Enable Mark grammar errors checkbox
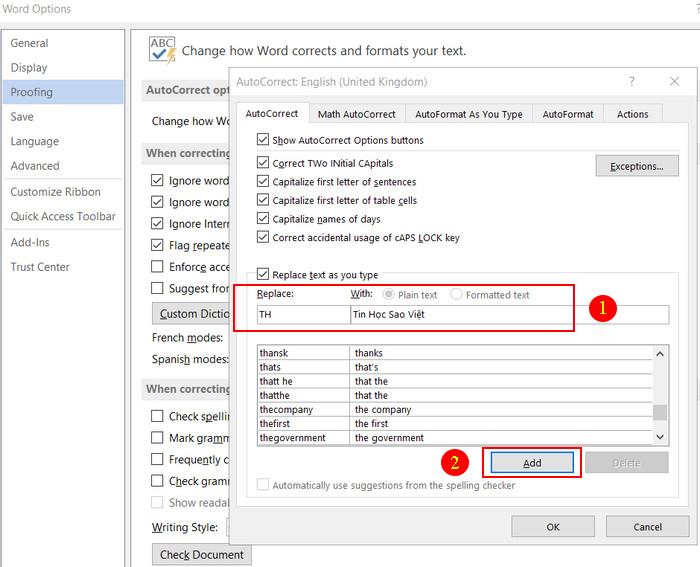The image size is (700, 567). click(x=157, y=438)
